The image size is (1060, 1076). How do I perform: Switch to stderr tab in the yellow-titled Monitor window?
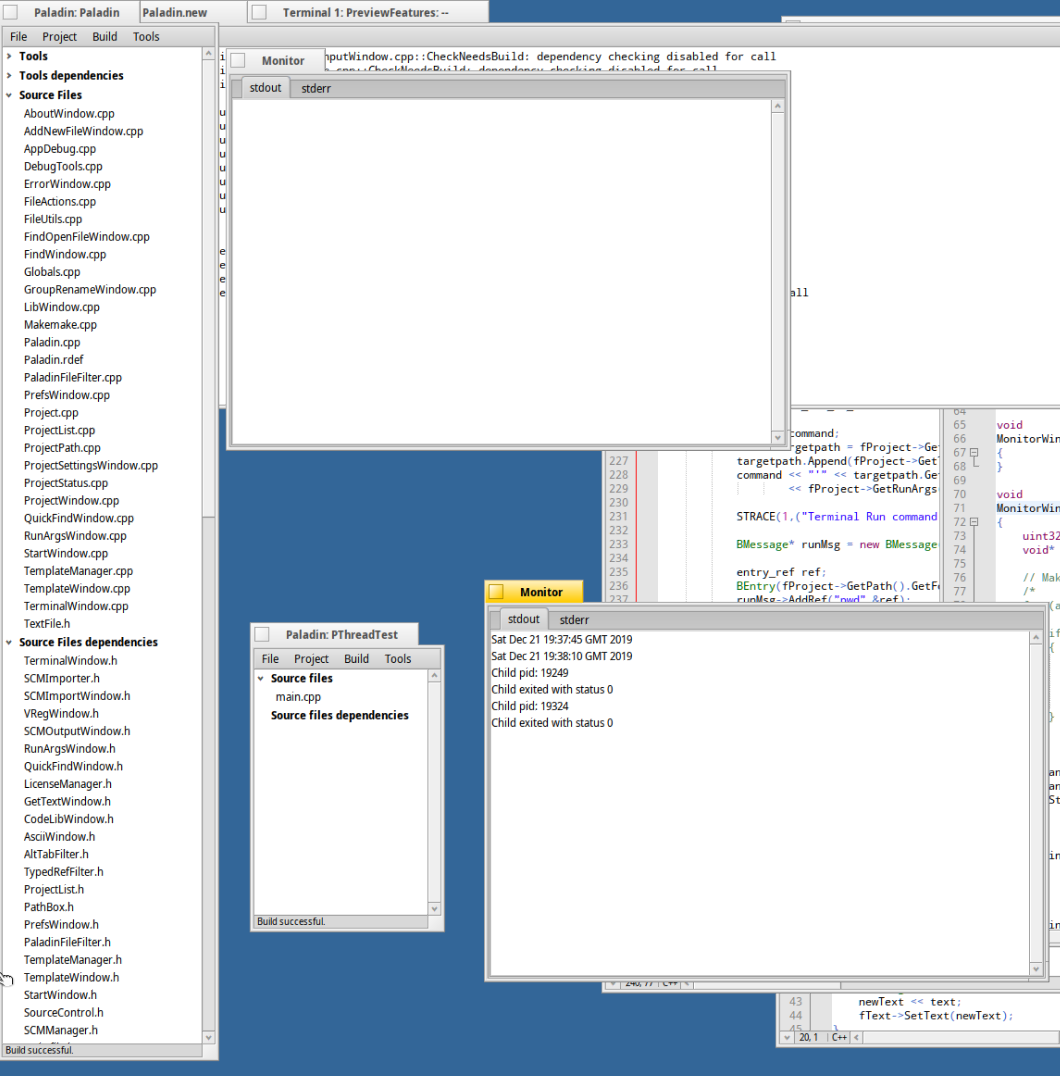tap(574, 620)
